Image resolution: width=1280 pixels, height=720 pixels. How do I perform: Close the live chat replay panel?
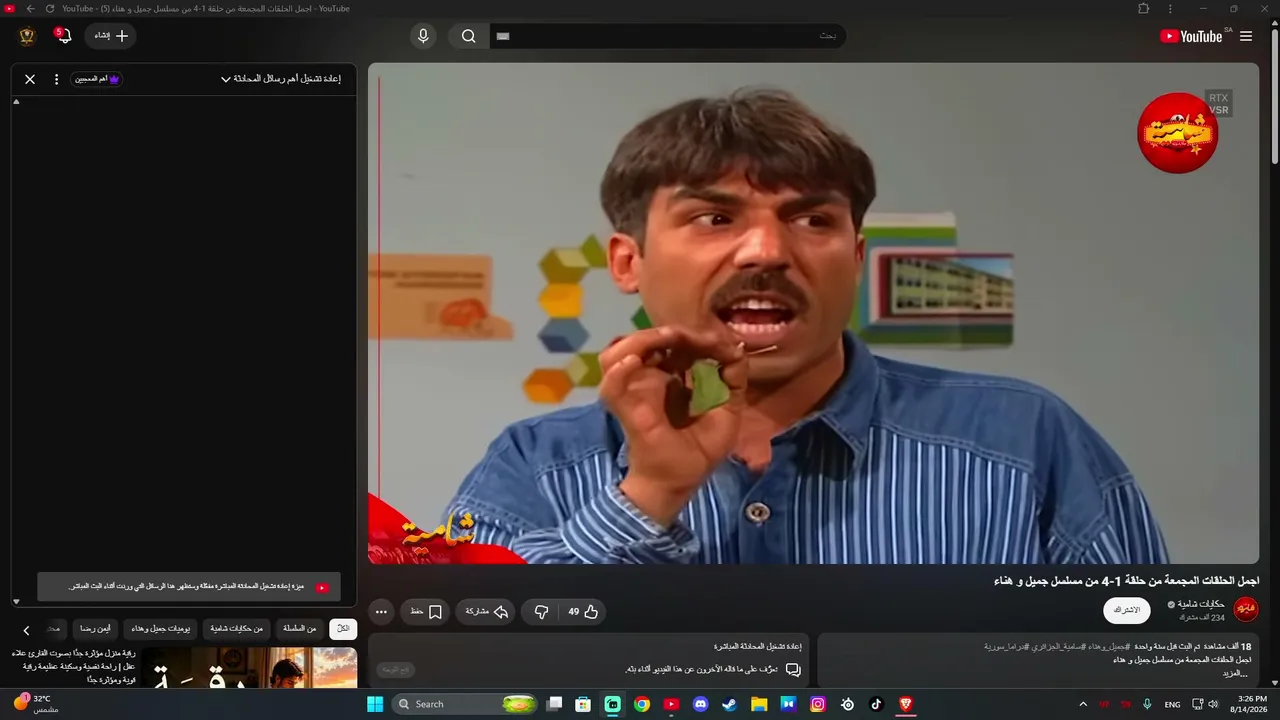(30, 79)
